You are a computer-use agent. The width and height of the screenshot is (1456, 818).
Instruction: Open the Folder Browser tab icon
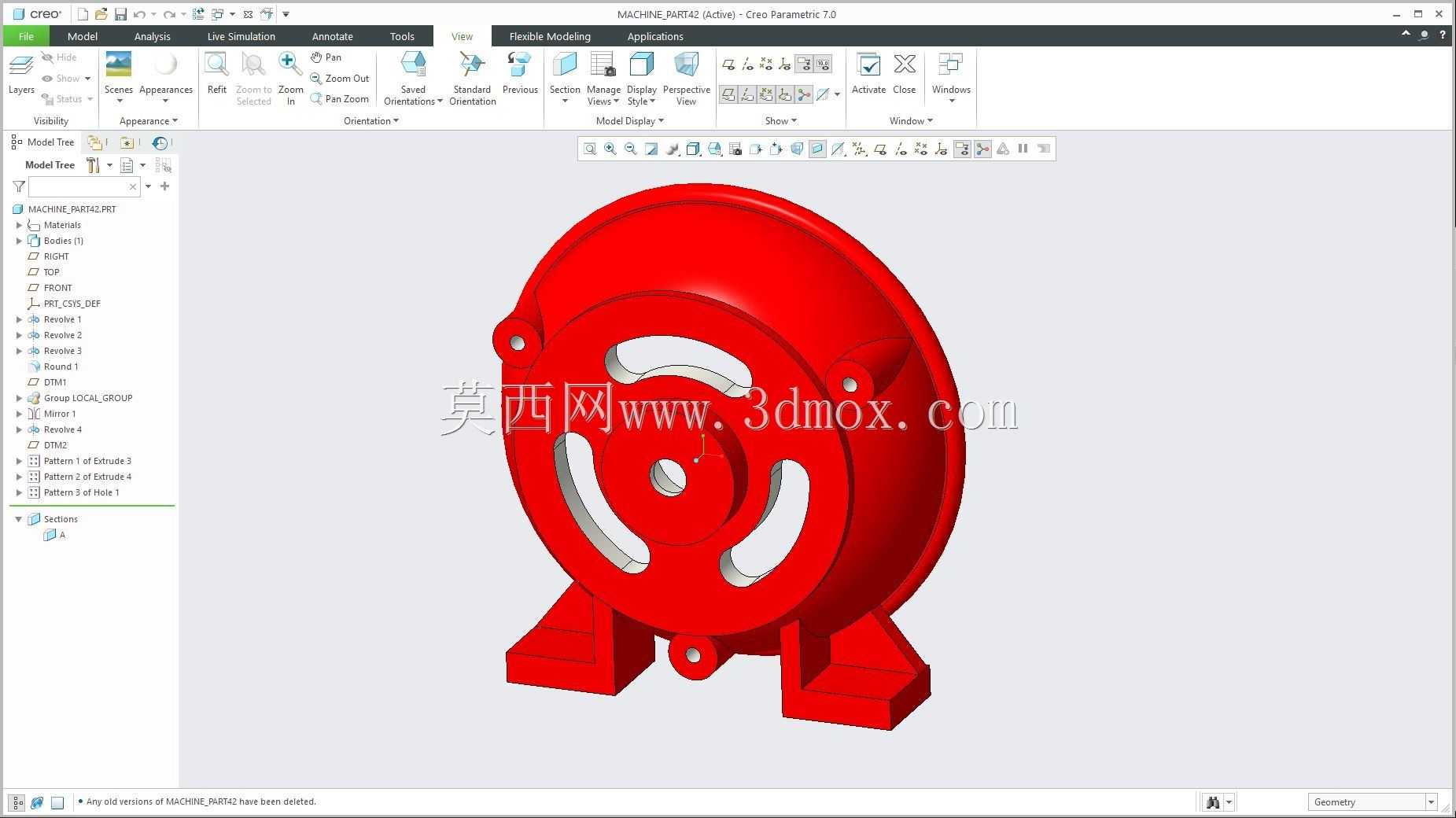tap(94, 142)
